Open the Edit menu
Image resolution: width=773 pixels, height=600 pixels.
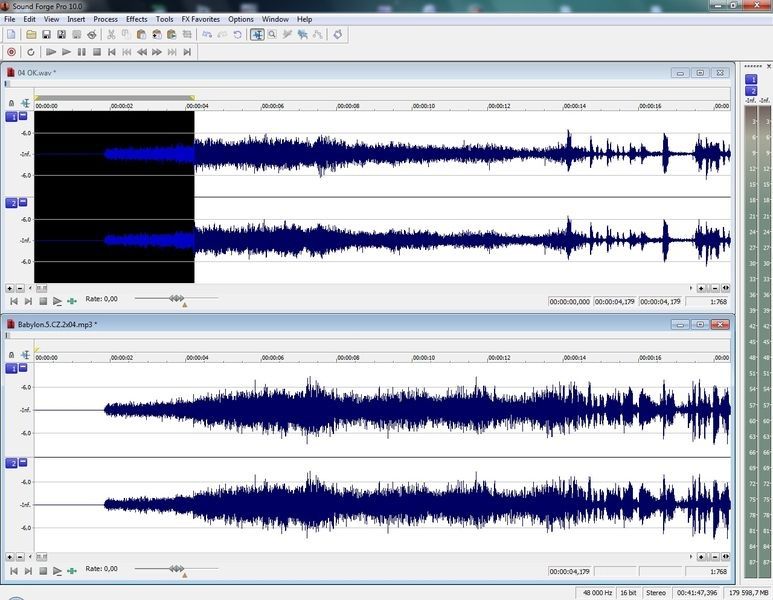click(x=30, y=19)
